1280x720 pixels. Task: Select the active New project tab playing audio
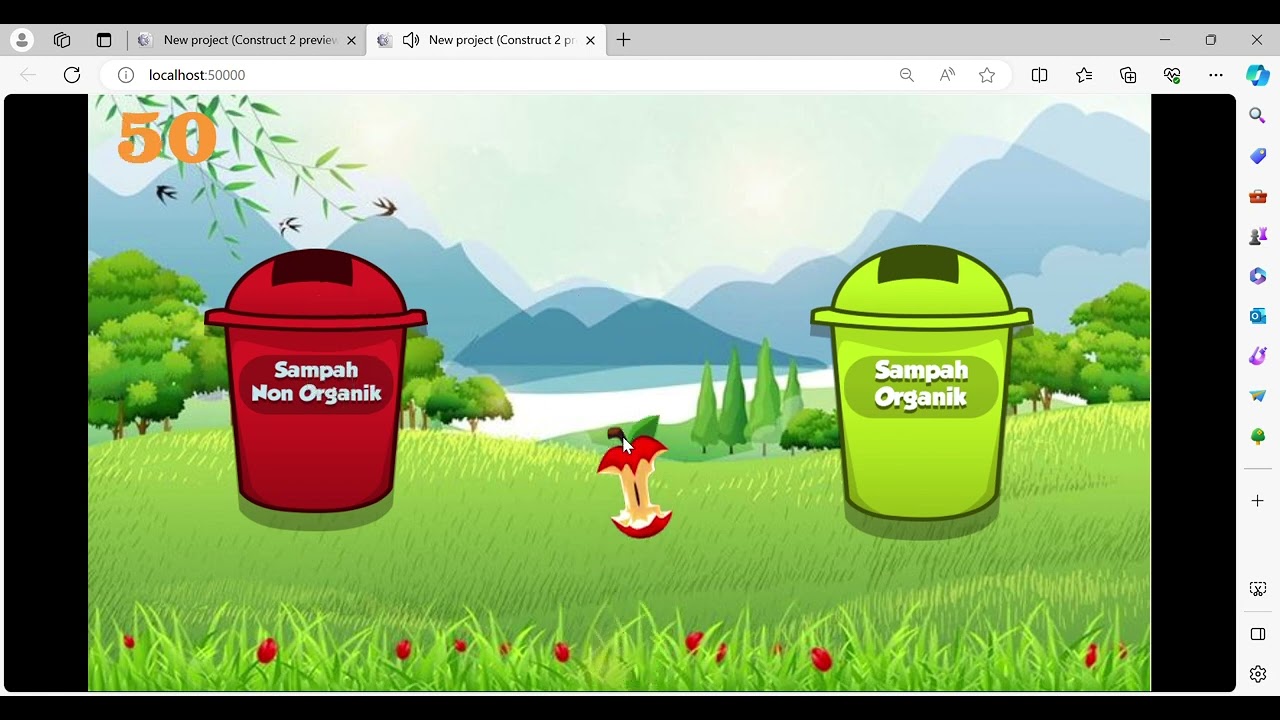pos(487,40)
